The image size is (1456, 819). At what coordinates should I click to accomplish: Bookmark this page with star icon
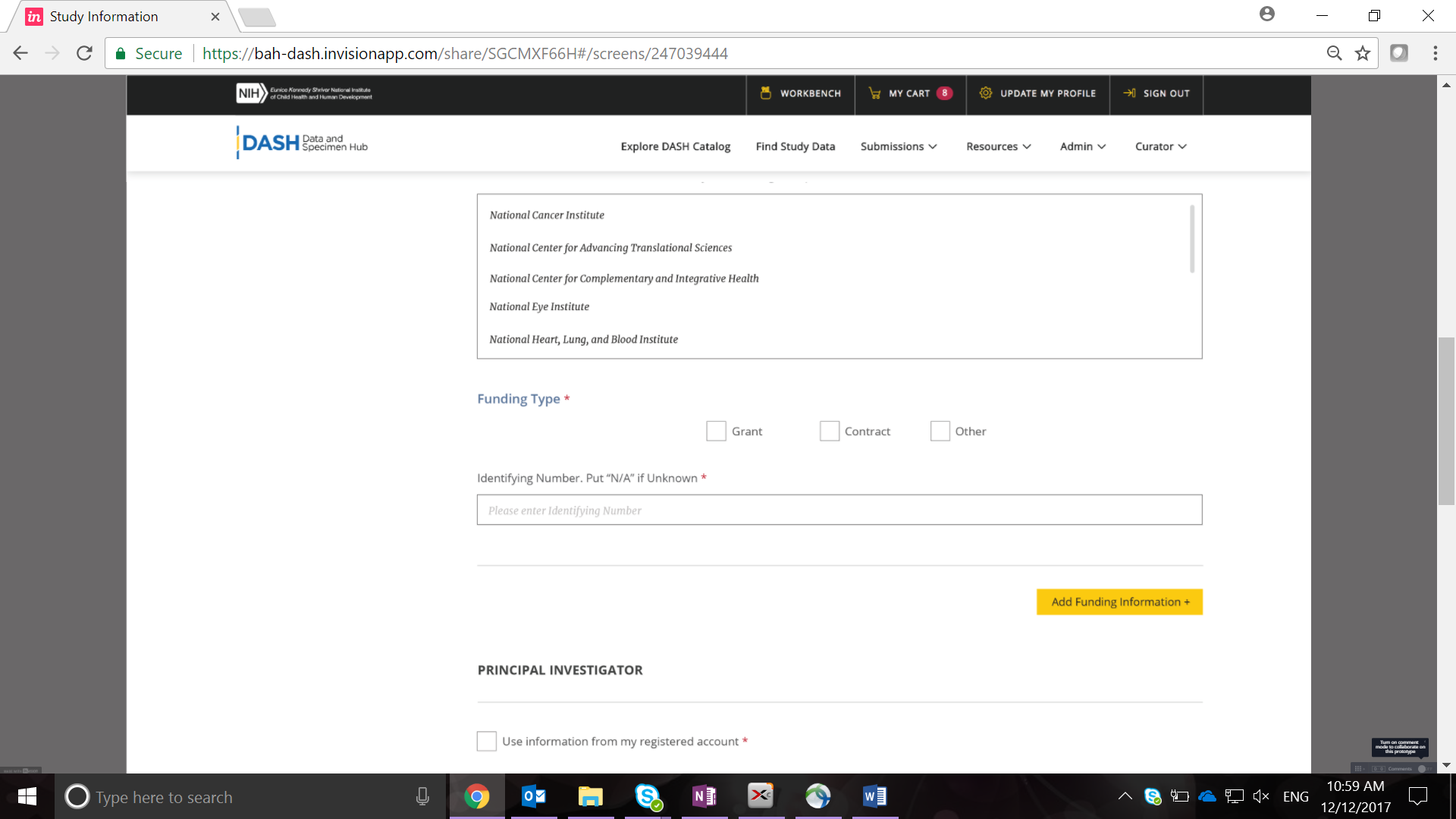coord(1363,53)
